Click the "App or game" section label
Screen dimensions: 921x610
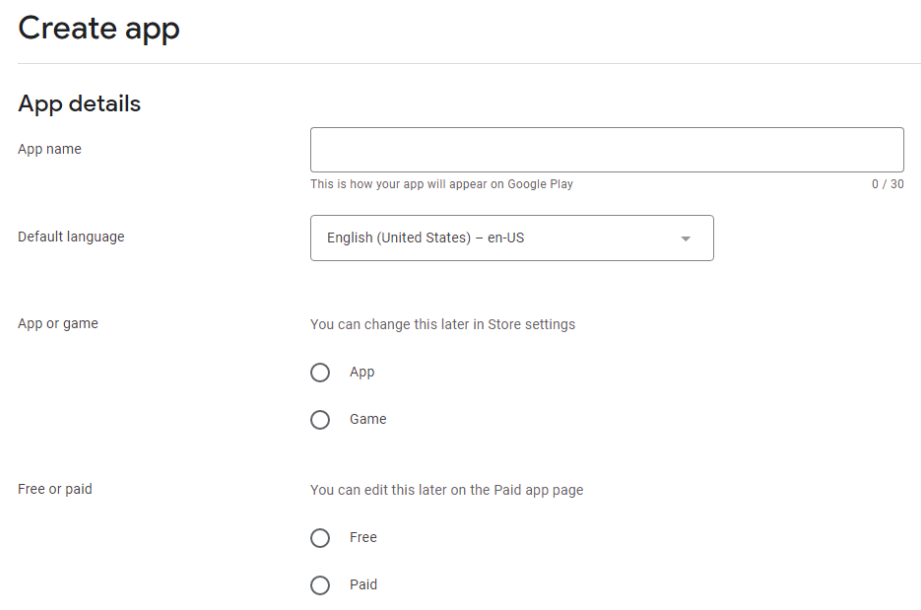pos(58,323)
